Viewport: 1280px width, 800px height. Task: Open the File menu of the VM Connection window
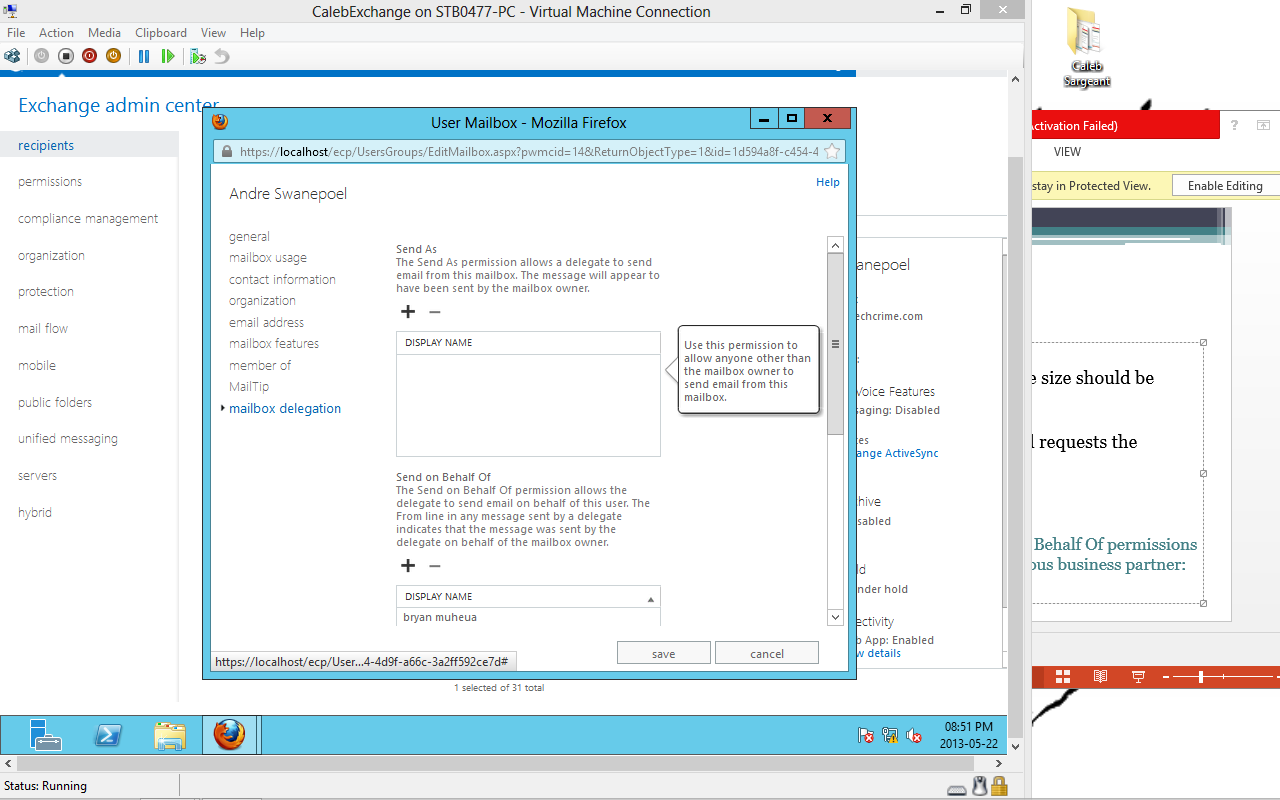[16, 33]
